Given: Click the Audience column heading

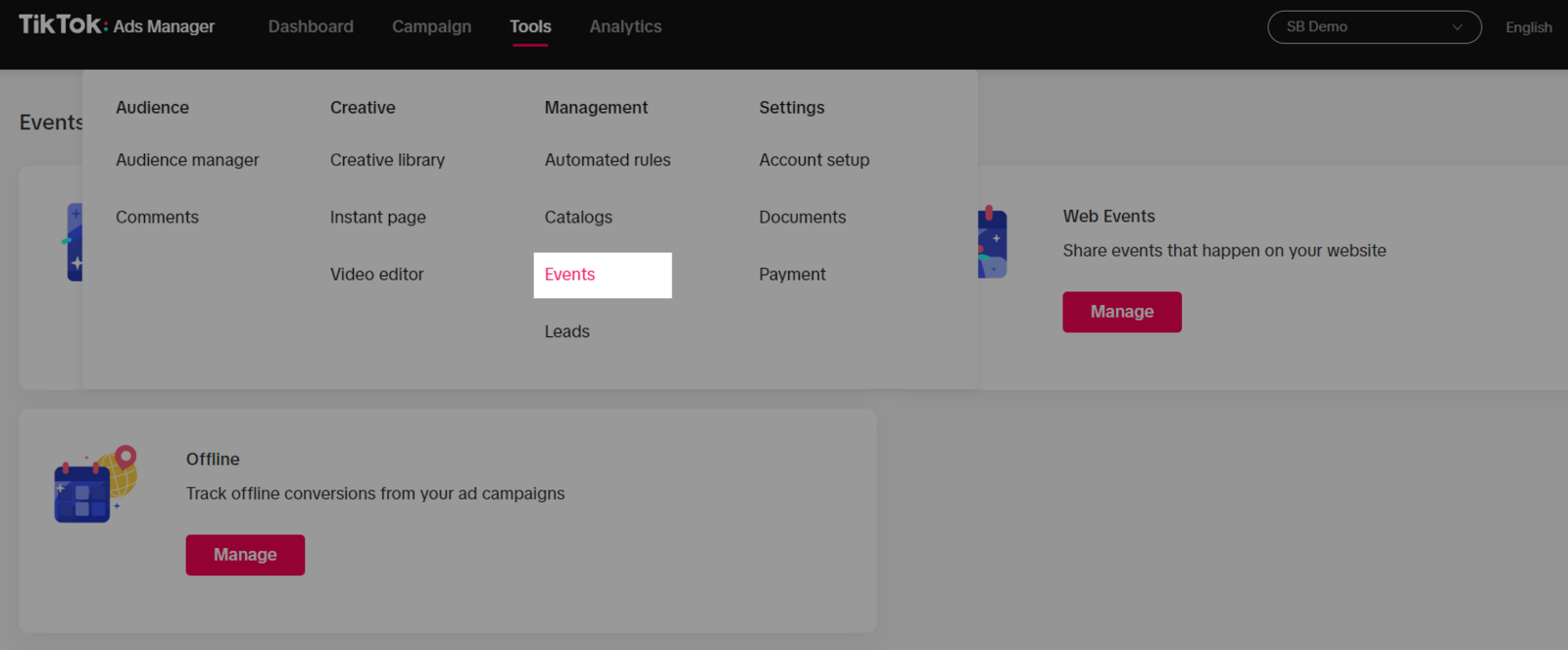Looking at the screenshot, I should (152, 108).
